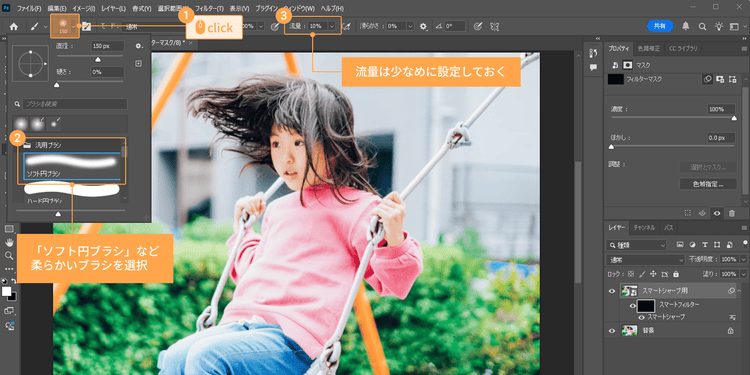
Task: Open symmetry paint butterfly icon
Action: coord(496,26)
